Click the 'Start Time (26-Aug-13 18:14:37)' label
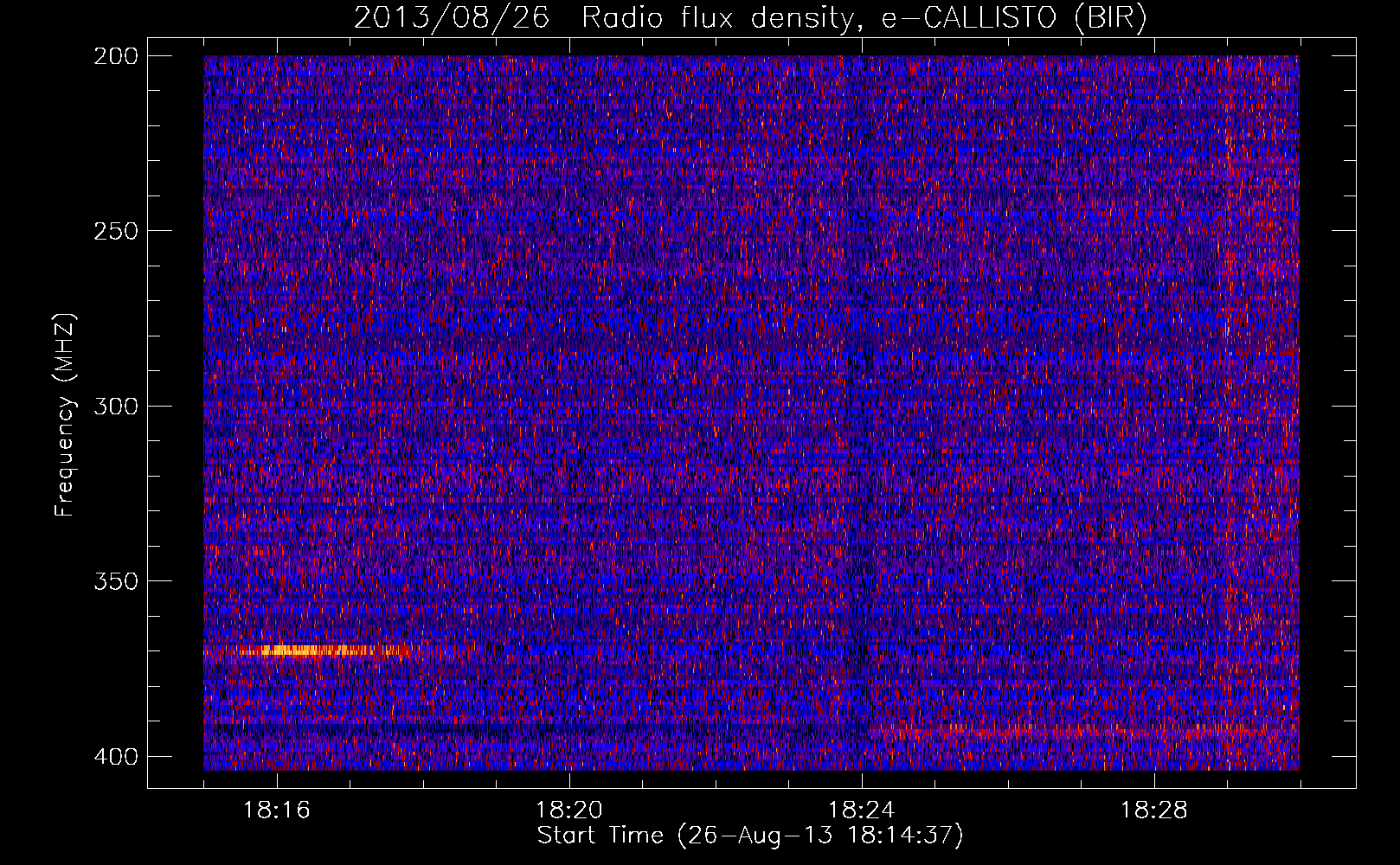Viewport: 1400px width, 865px height. [749, 836]
